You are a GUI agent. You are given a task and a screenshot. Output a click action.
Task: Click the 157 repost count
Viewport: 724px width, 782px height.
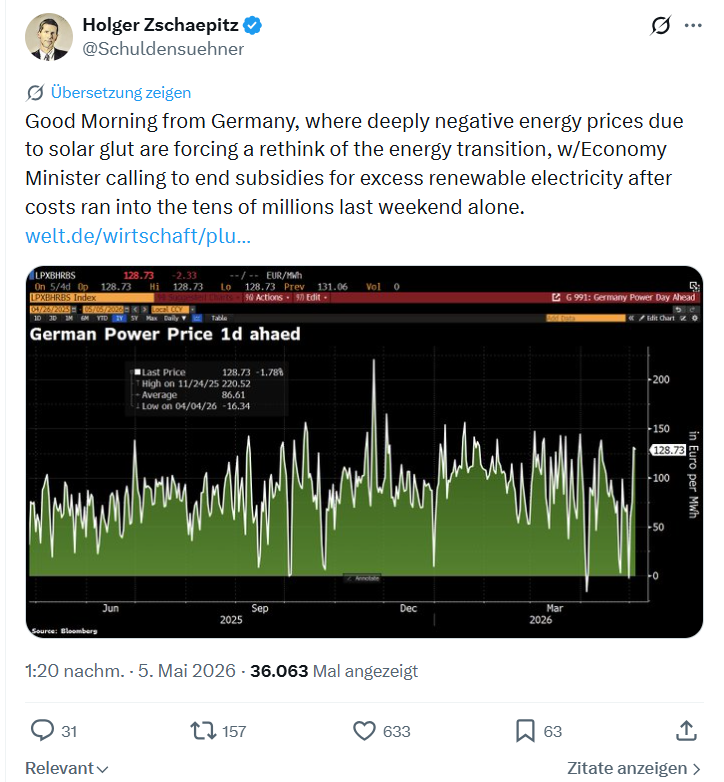point(234,732)
